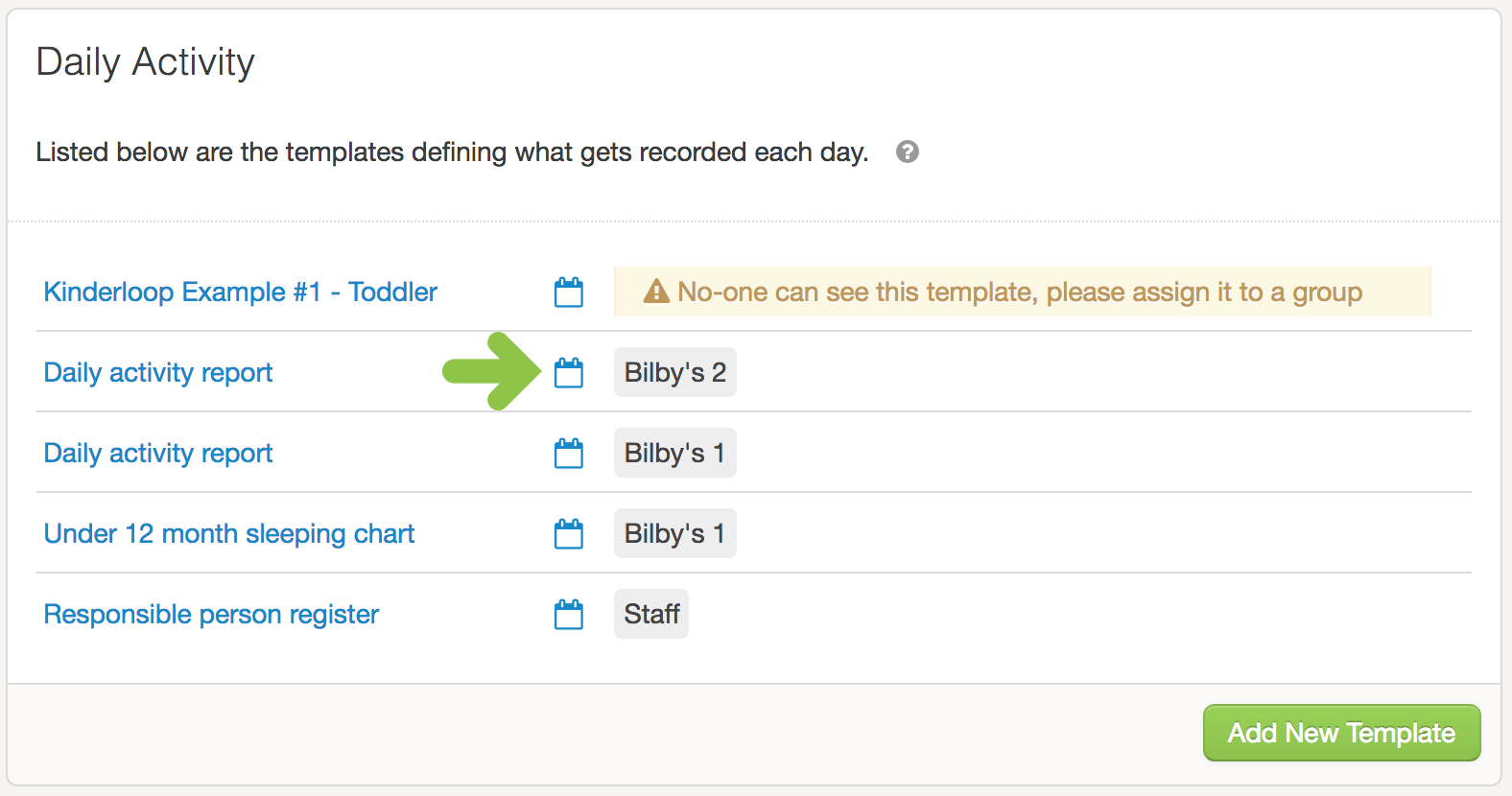1512x796 pixels.
Task: Click calendar icon for Responsible person register
Action: coord(569,614)
